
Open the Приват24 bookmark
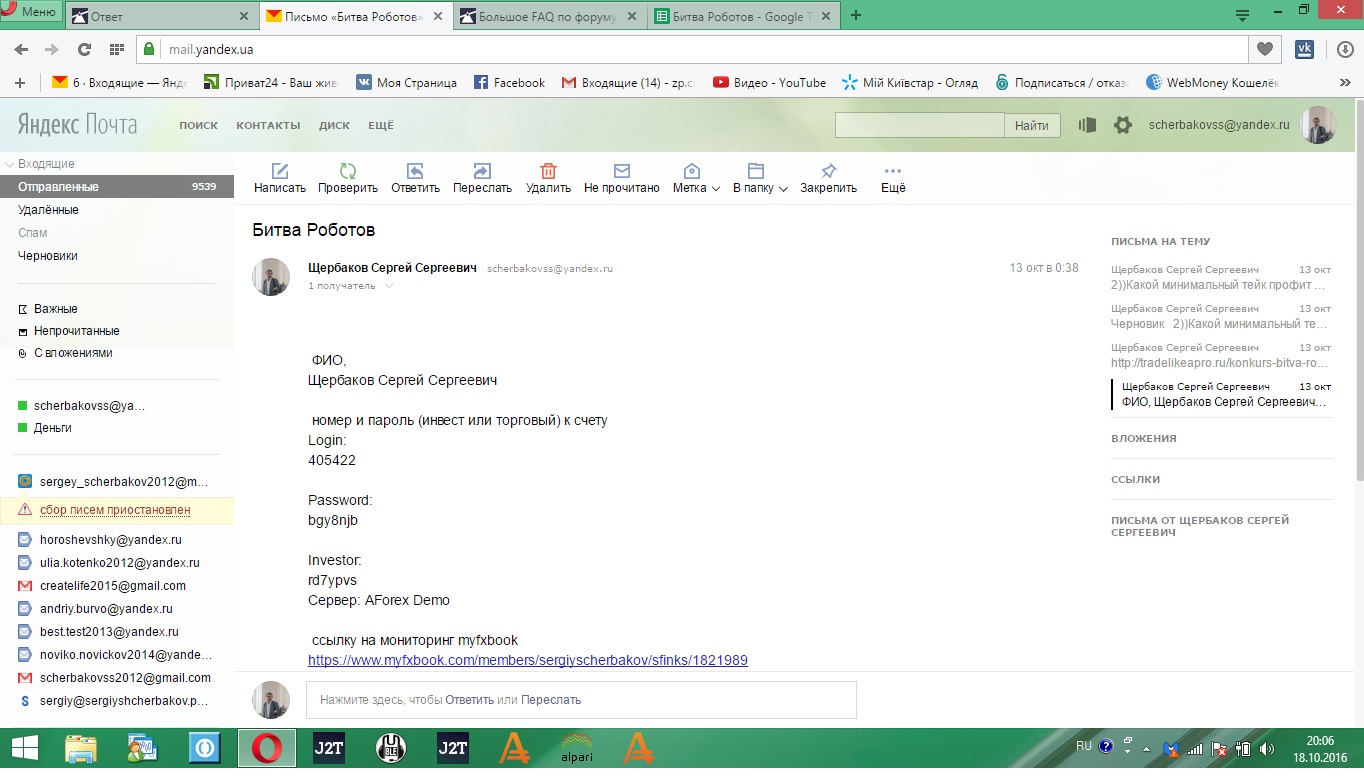(271, 83)
